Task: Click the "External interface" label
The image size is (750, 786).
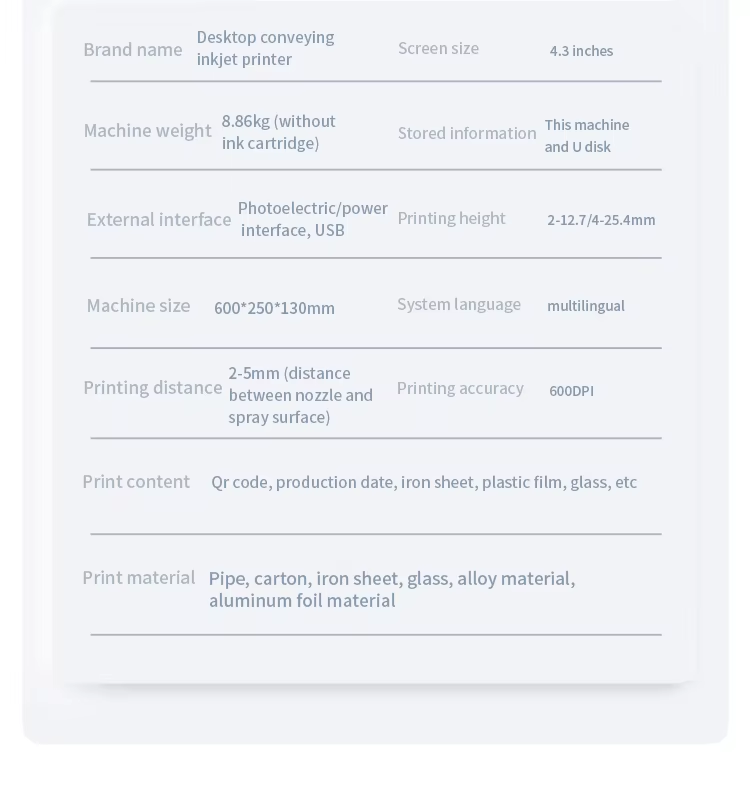Action: pos(159,220)
